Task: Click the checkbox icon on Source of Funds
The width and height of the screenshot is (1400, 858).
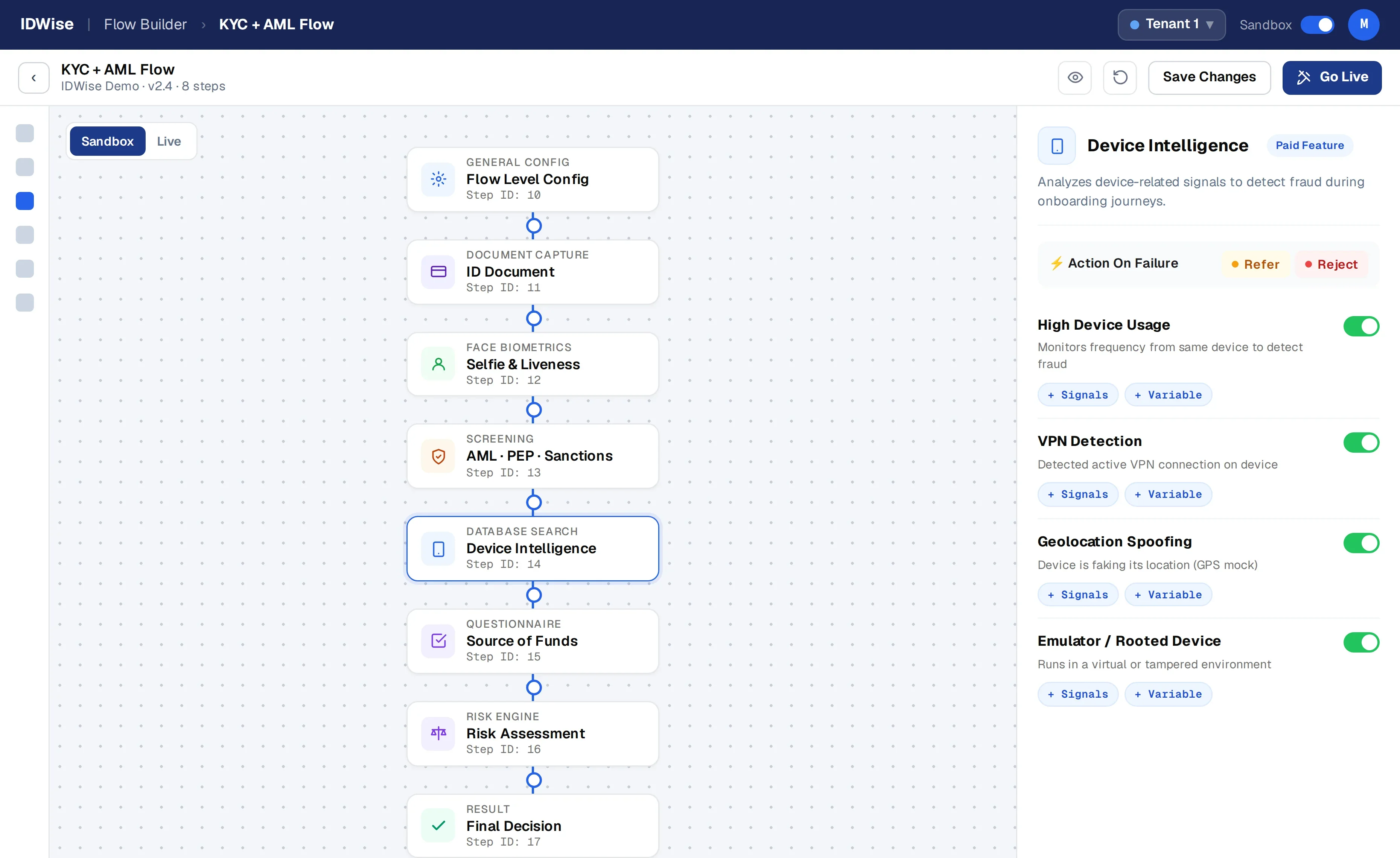Action: click(x=438, y=641)
